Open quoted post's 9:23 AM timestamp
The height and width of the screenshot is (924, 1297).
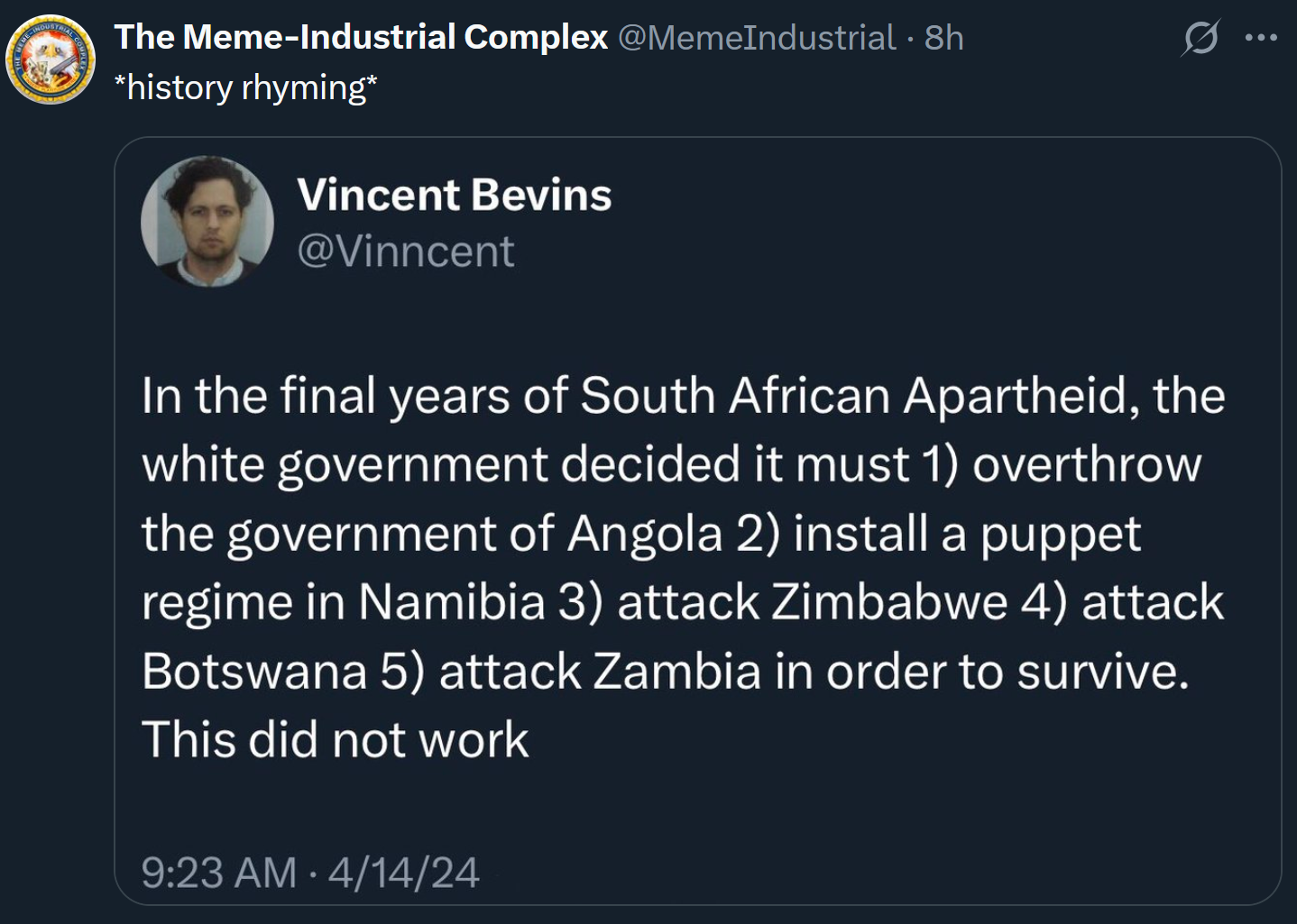point(219,873)
